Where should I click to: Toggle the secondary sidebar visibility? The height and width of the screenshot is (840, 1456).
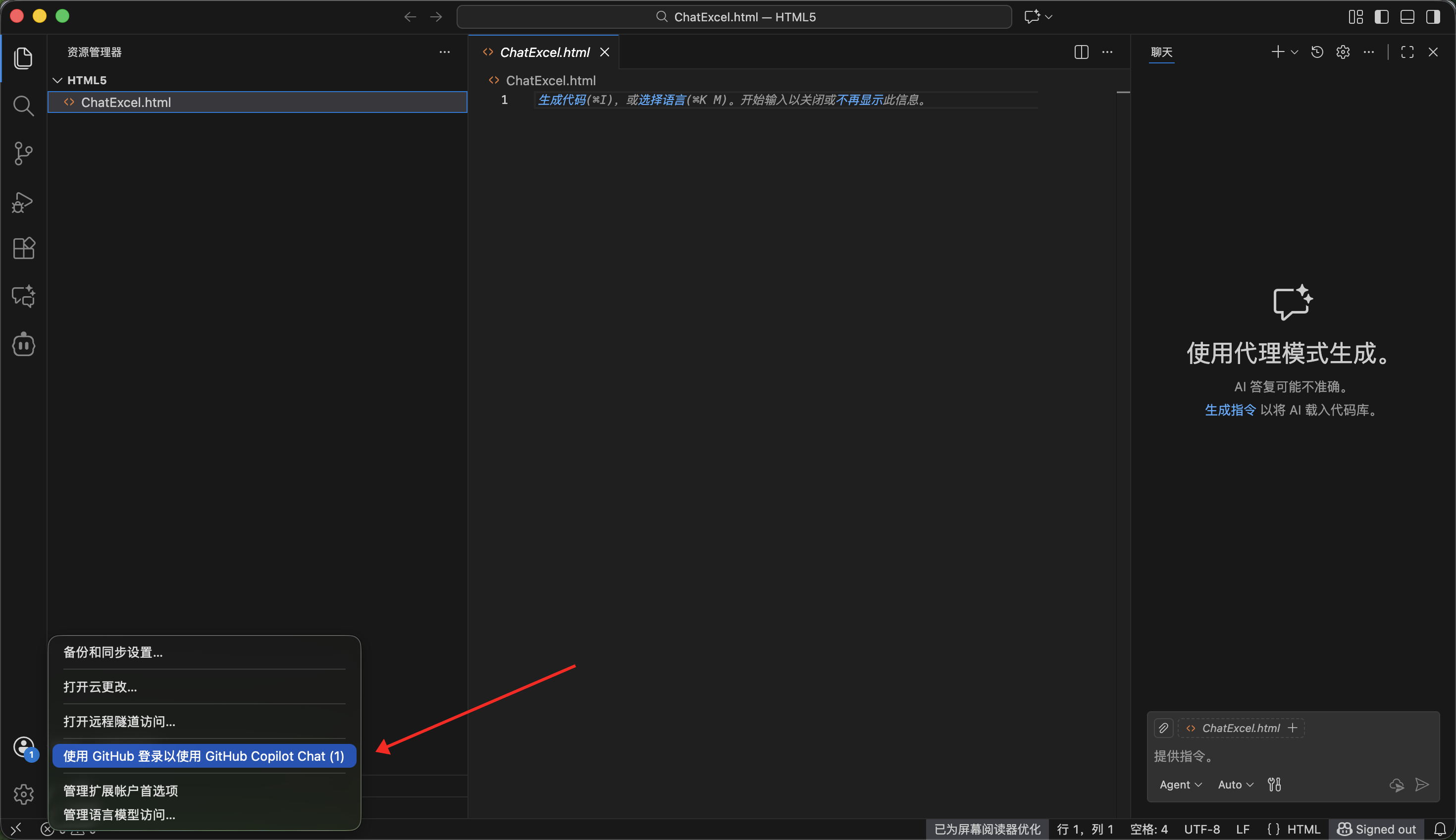tap(1433, 17)
